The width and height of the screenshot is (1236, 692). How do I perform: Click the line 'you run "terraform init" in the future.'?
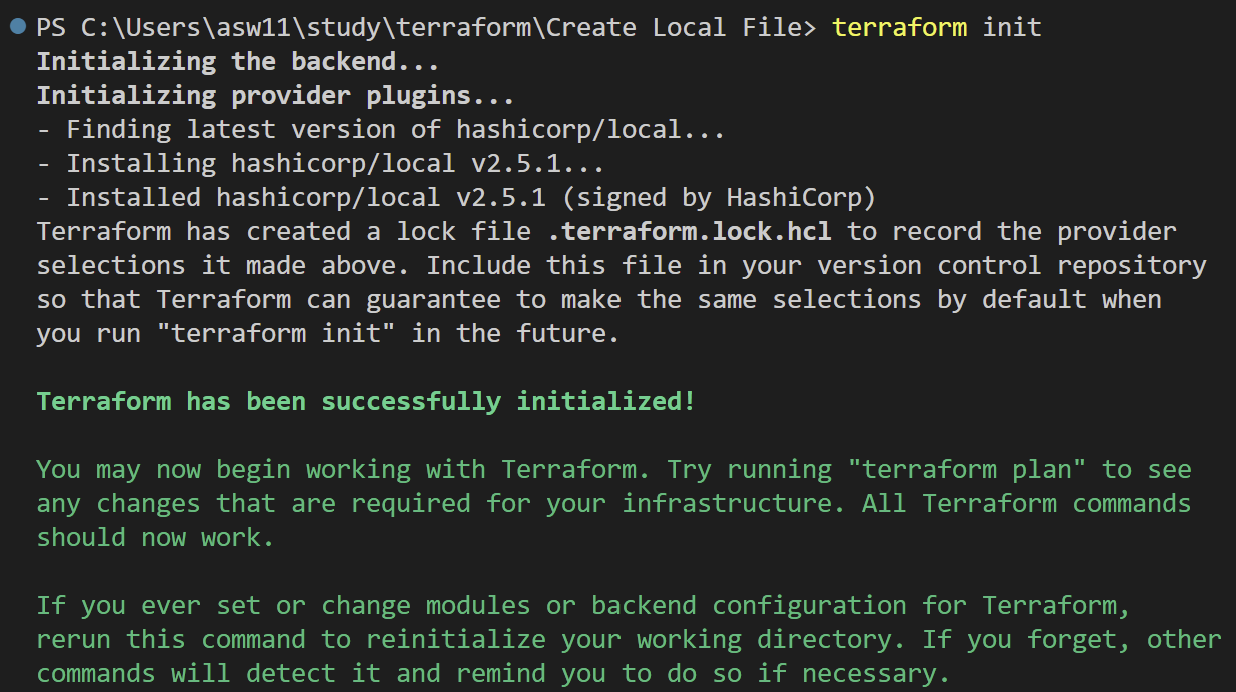point(328,333)
